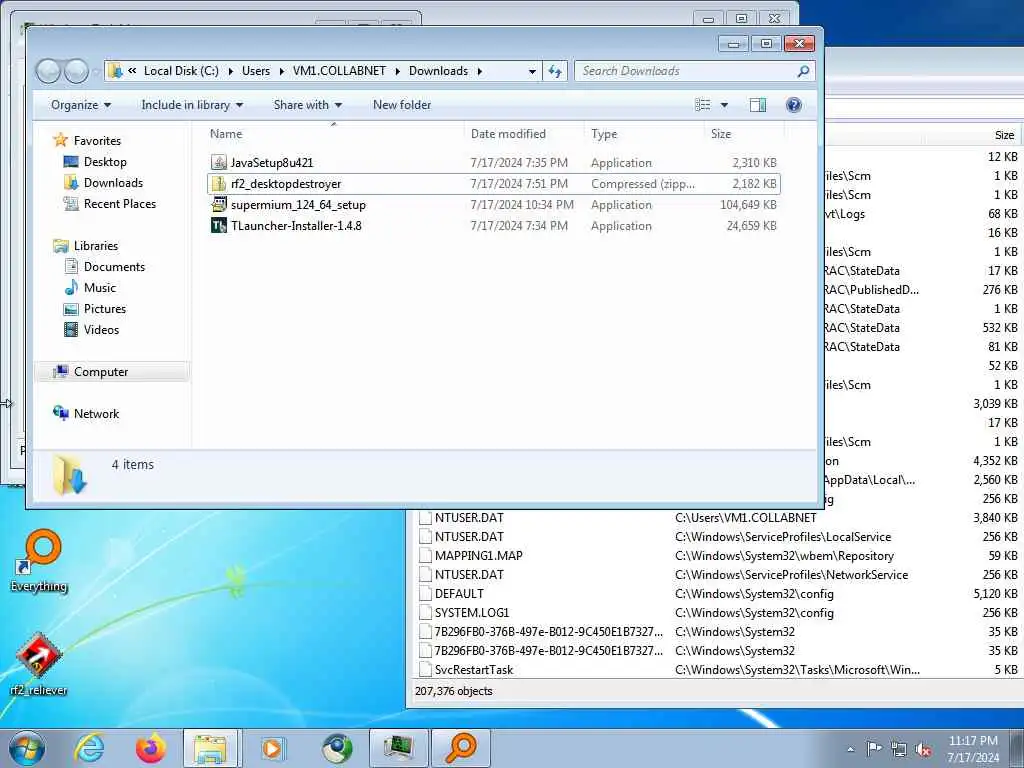Launch Internet Explorer from taskbar
Viewport: 1024px width, 768px height.
89,748
